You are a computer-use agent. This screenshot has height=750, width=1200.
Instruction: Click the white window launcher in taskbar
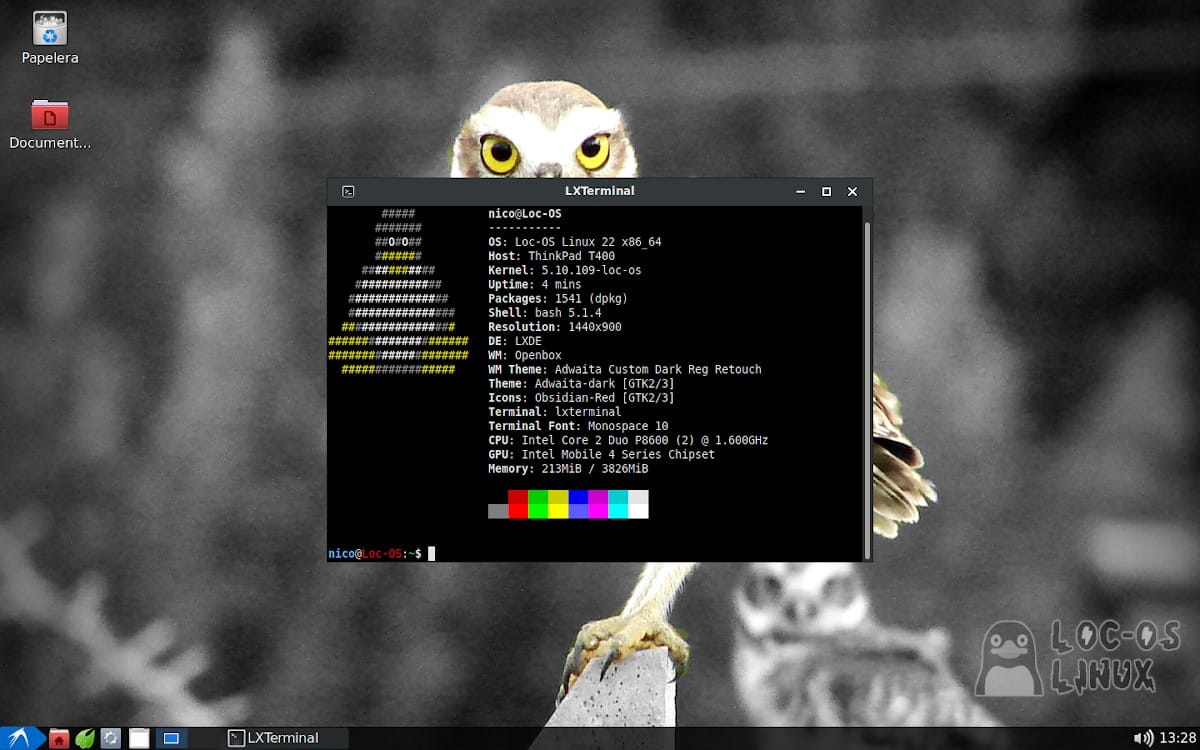139,739
